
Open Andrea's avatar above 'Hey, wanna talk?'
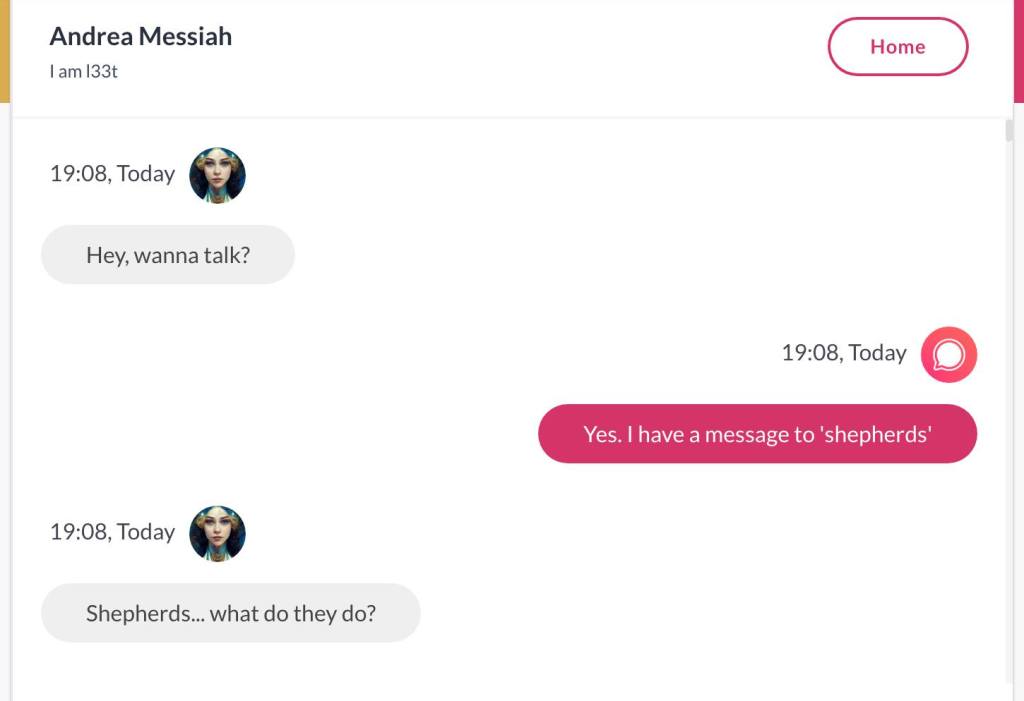click(x=217, y=175)
